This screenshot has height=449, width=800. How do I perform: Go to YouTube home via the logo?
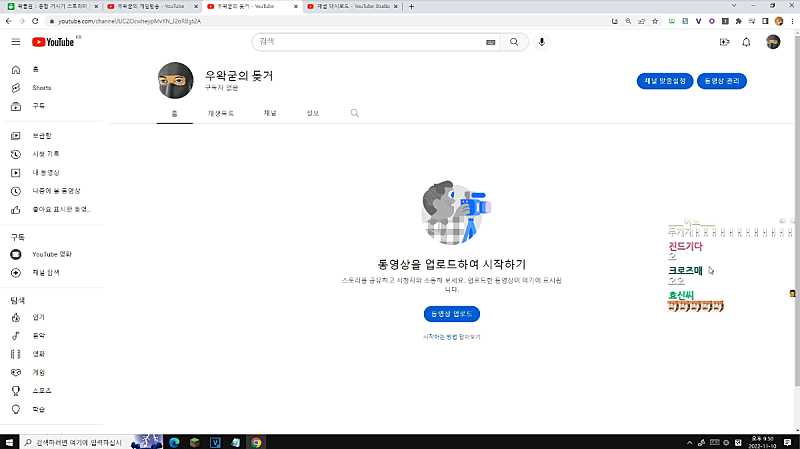53,42
